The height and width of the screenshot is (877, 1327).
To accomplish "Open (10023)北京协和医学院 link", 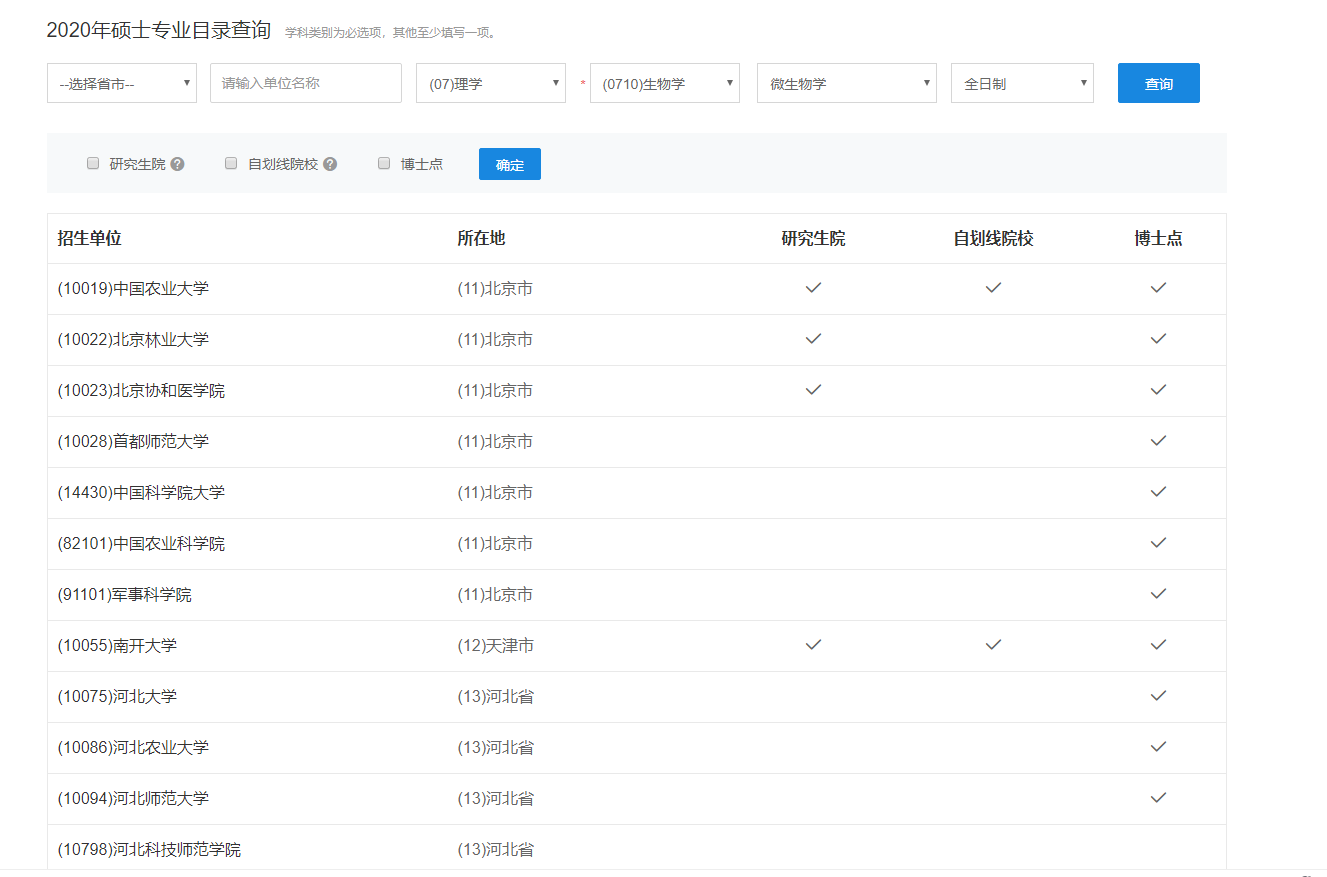I will tap(141, 391).
